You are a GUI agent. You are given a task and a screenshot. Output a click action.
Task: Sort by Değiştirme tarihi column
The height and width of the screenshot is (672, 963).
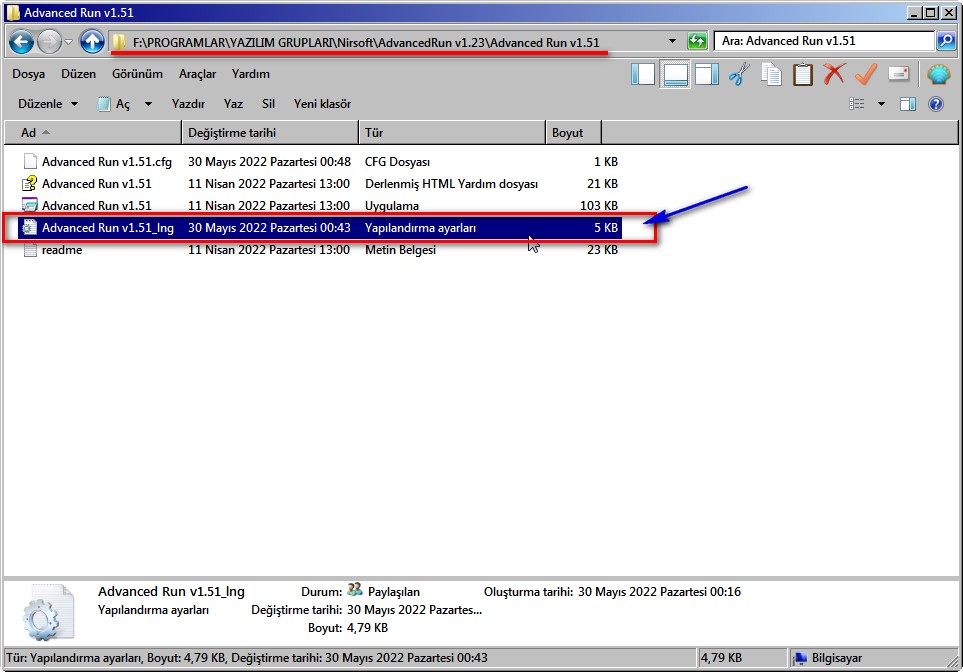[270, 133]
